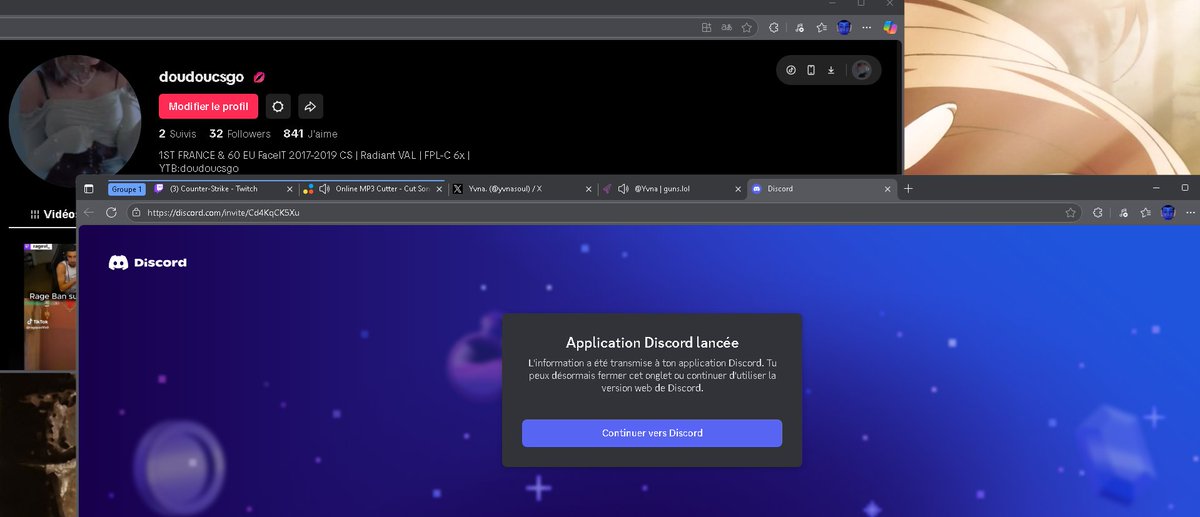Mute audio on MP3 Cutter tab
Image resolution: width=1200 pixels, height=517 pixels.
pyautogui.click(x=323, y=188)
